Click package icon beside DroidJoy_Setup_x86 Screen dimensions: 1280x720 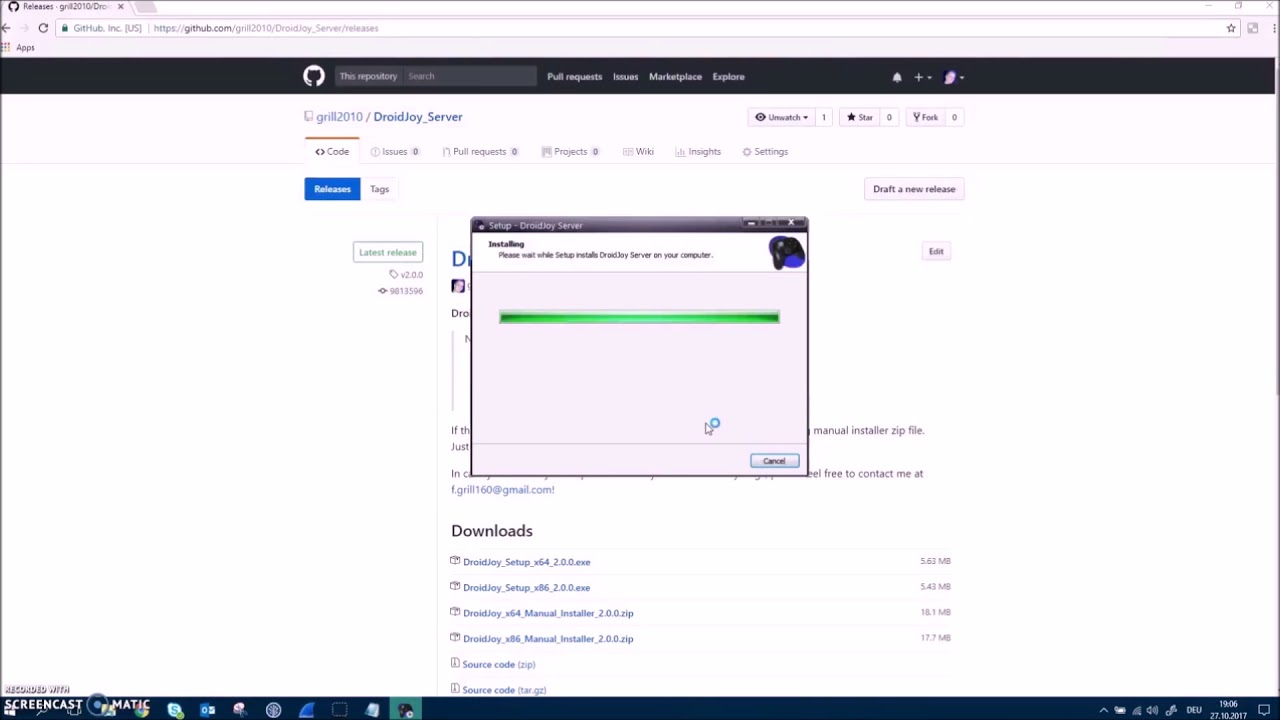455,587
